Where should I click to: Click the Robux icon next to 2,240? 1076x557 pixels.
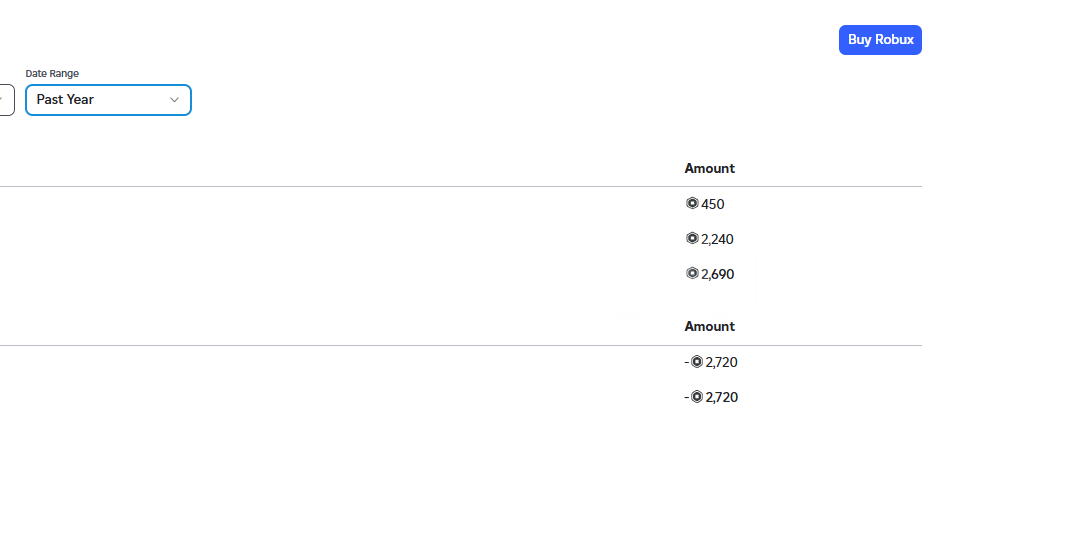pos(692,238)
